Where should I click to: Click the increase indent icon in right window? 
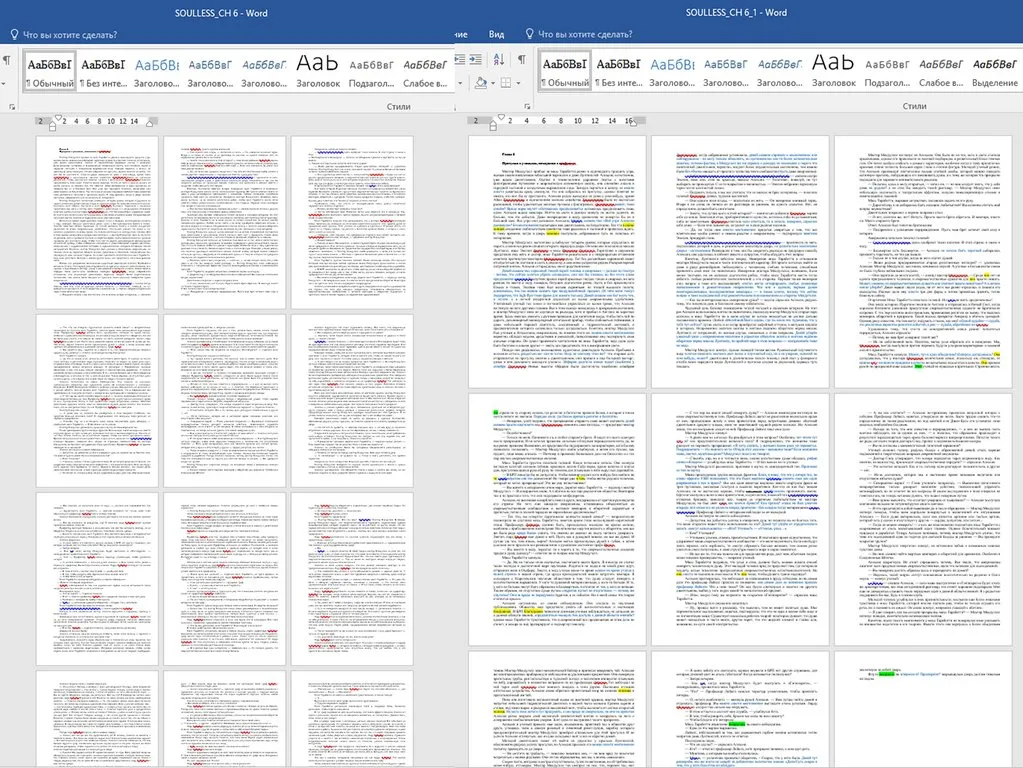click(476, 59)
